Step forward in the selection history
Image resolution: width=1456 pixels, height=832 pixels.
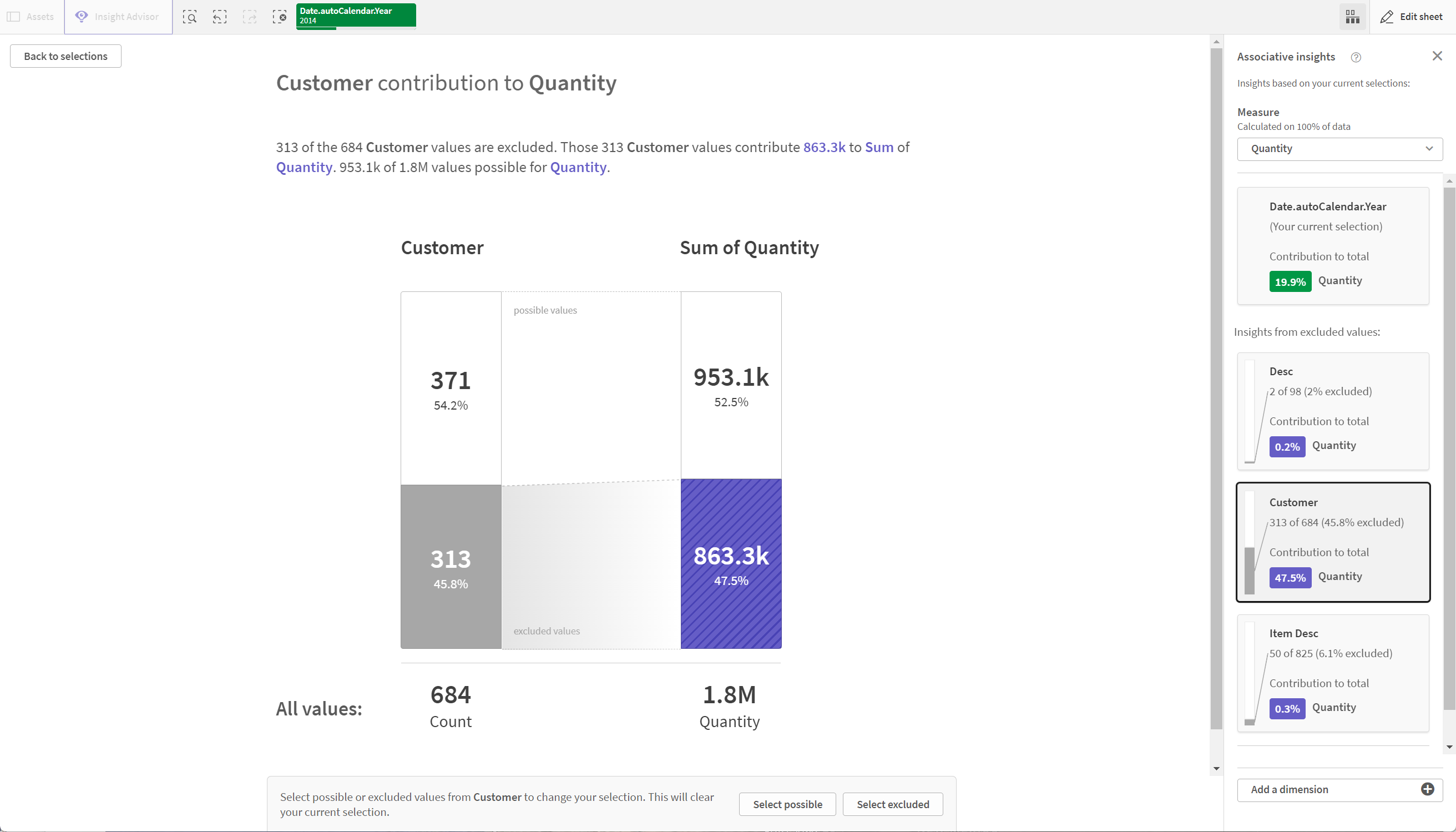(x=250, y=17)
